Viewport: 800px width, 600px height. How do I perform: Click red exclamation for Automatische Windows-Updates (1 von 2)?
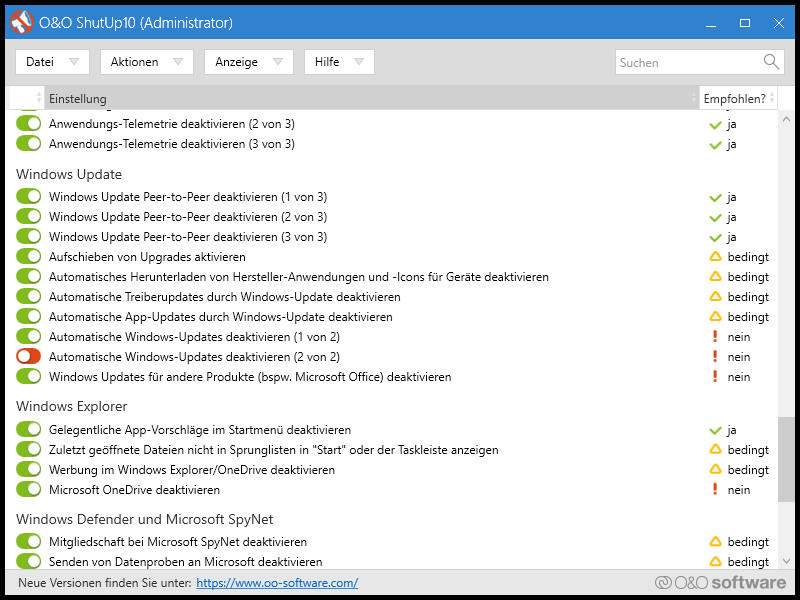click(x=715, y=336)
